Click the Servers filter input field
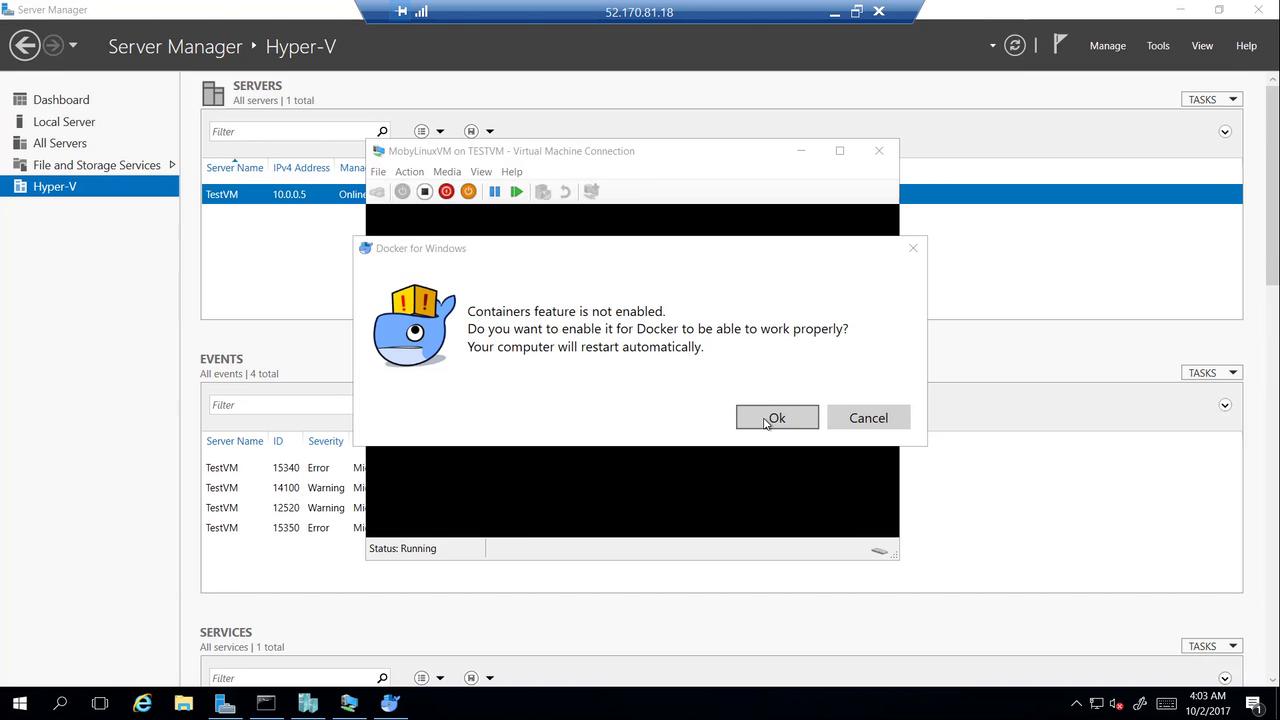This screenshot has width=1280, height=720. [291, 131]
